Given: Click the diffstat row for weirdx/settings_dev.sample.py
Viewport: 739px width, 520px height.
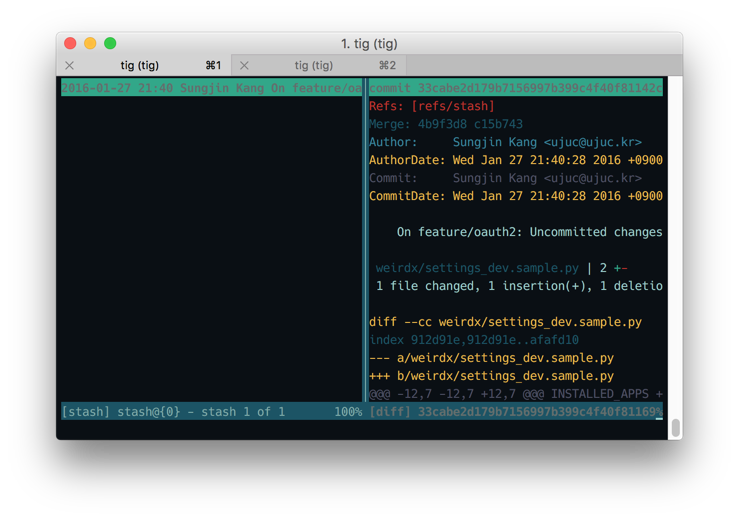Looking at the screenshot, I should pos(501,268).
